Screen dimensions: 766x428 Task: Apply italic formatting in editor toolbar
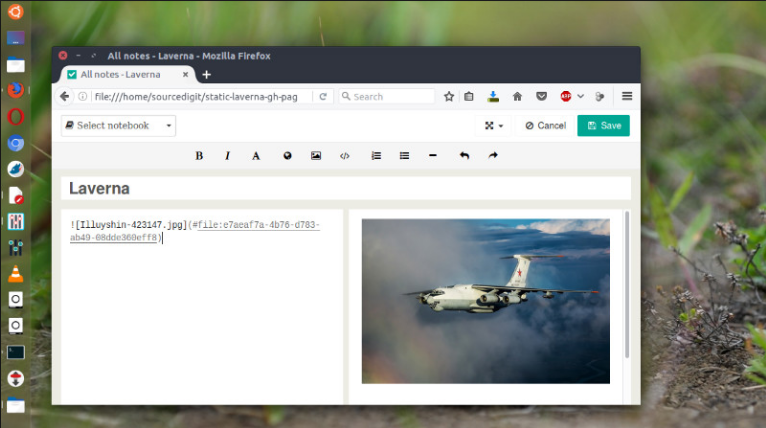[x=227, y=156]
